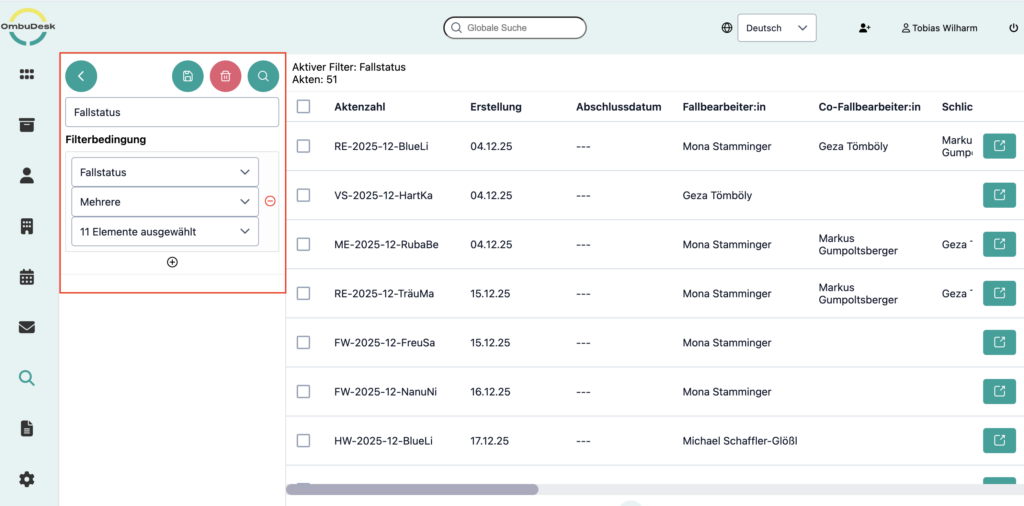Open the Deutsch language dropdown

[777, 28]
